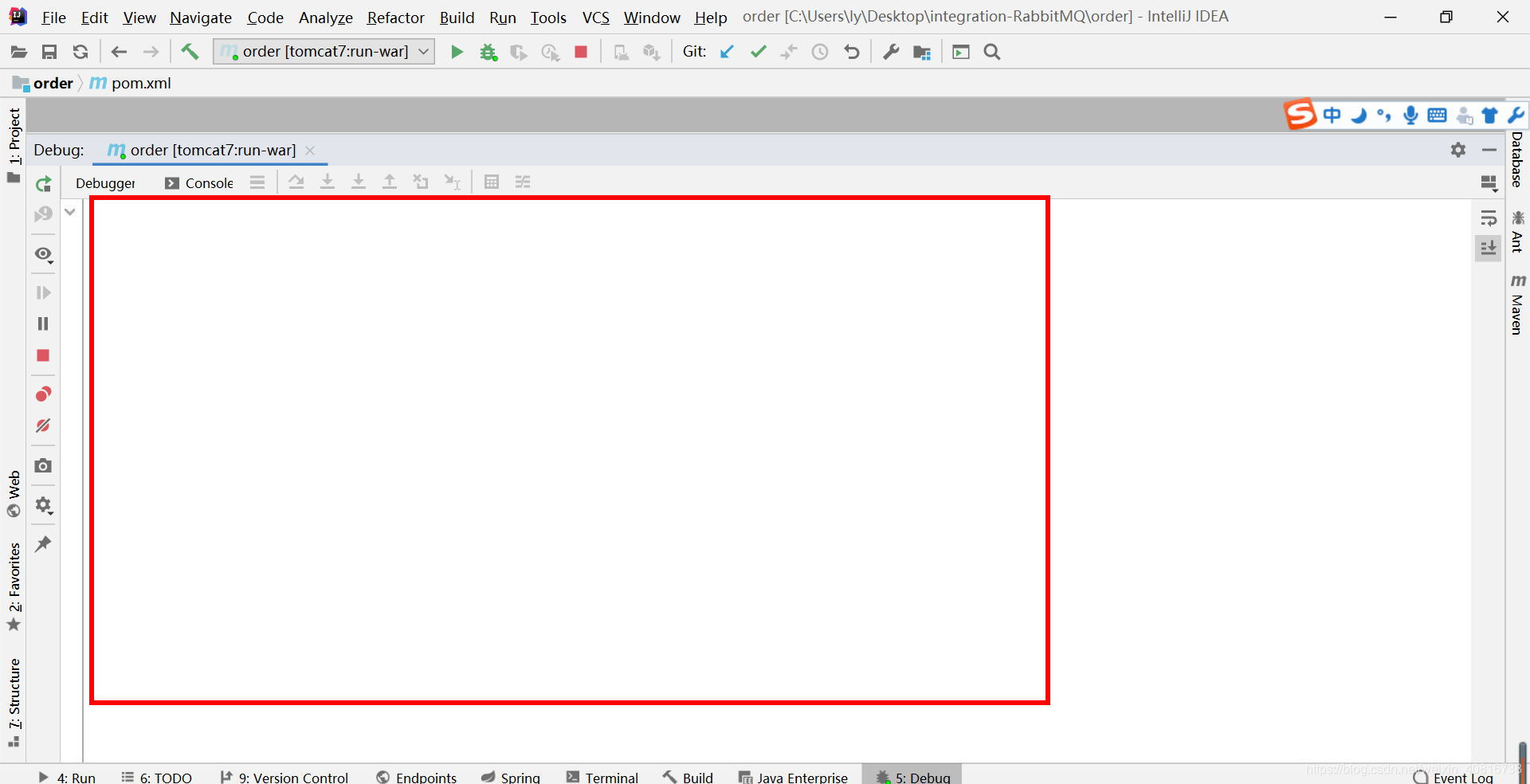
Task: Build project with the hammer icon
Action: point(190,52)
